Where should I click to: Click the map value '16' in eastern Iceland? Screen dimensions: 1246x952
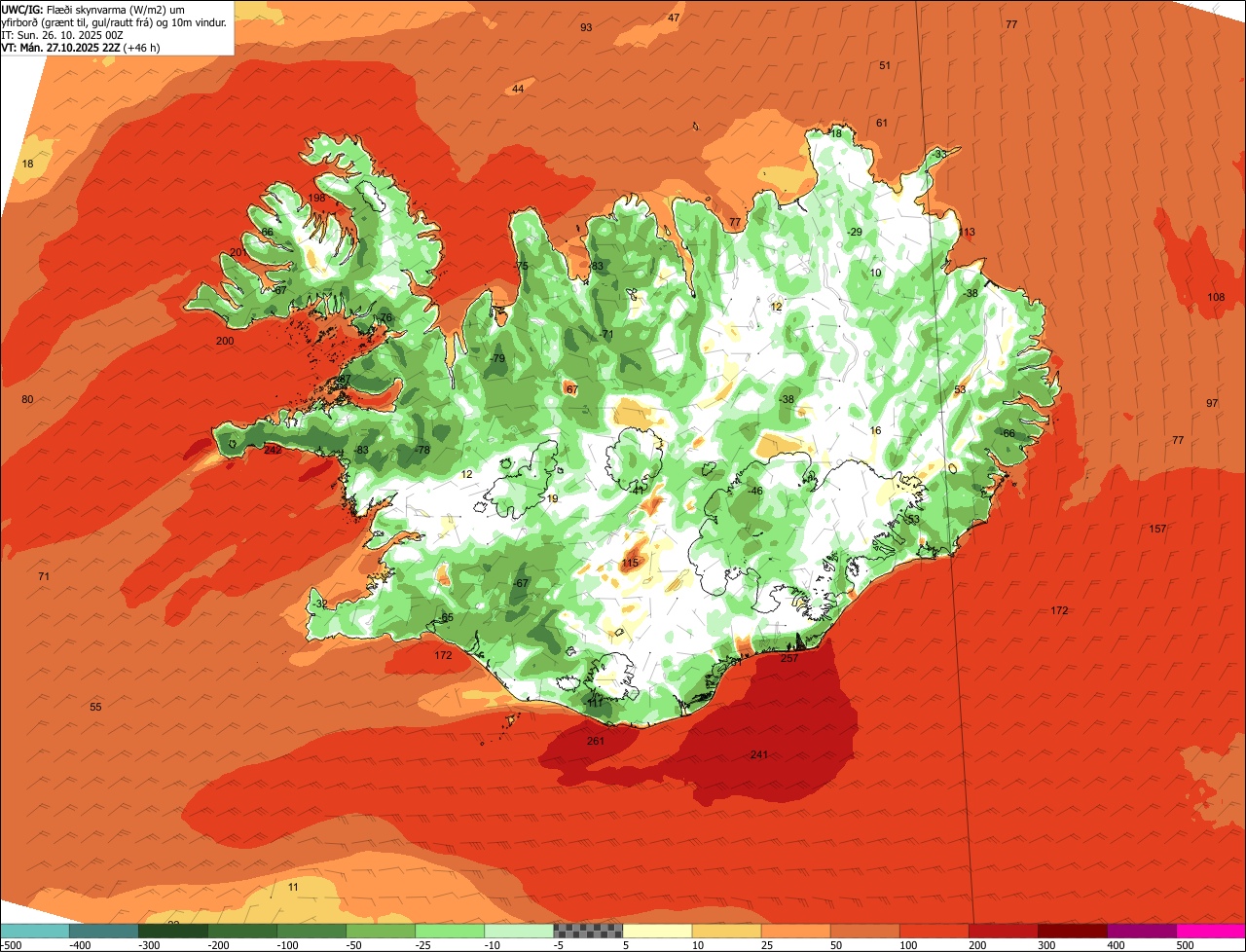point(875,430)
